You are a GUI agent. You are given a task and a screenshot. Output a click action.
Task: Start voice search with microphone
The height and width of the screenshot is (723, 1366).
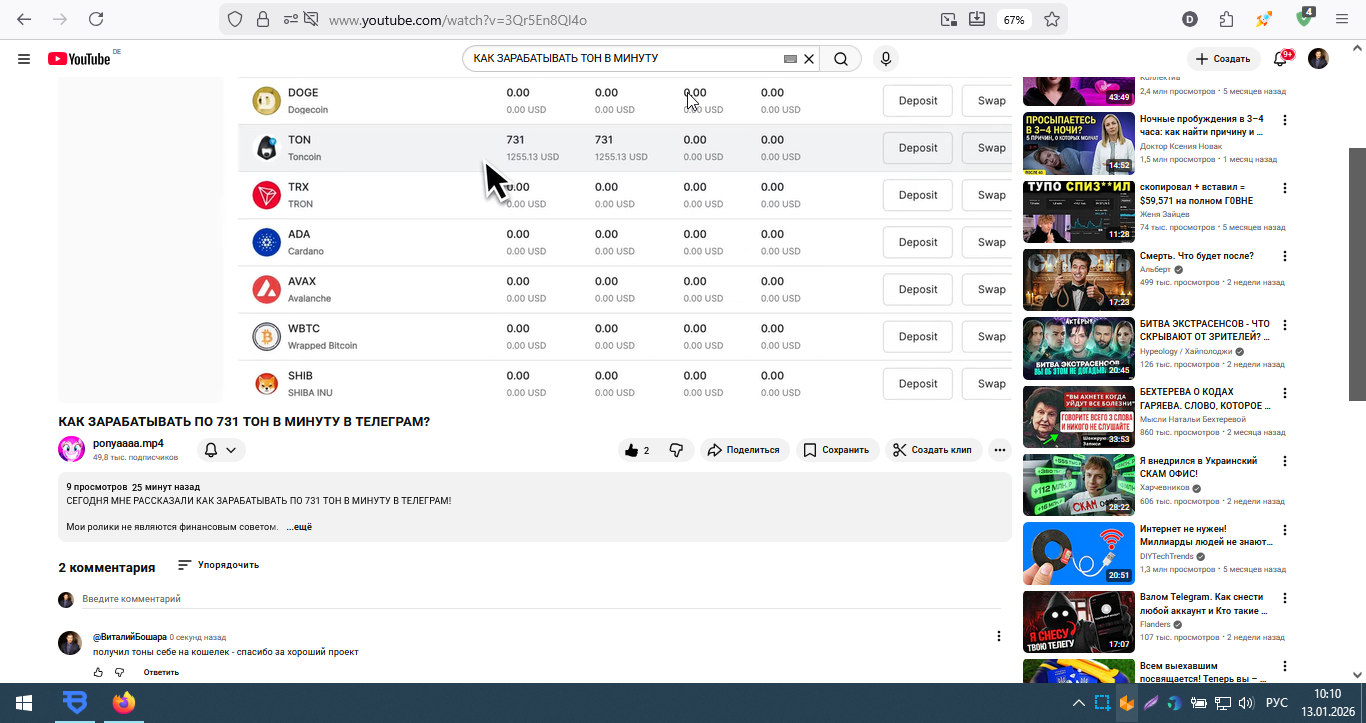point(885,59)
